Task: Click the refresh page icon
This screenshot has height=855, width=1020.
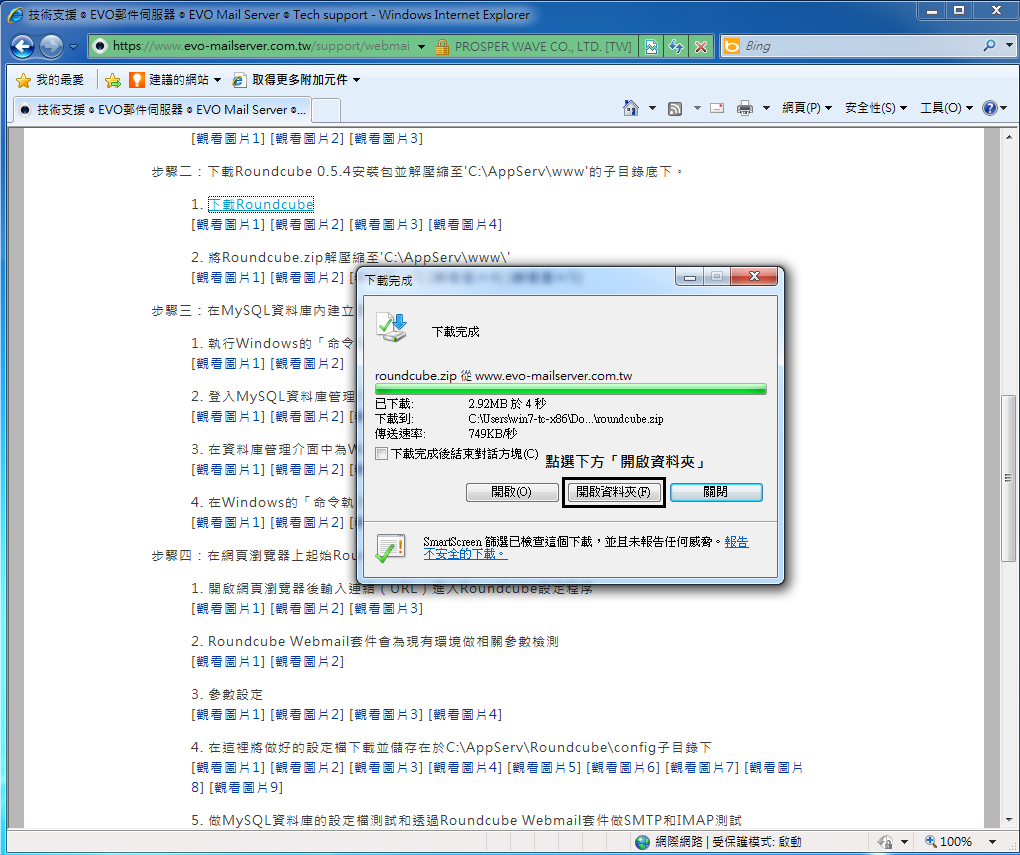Action: tap(676, 46)
